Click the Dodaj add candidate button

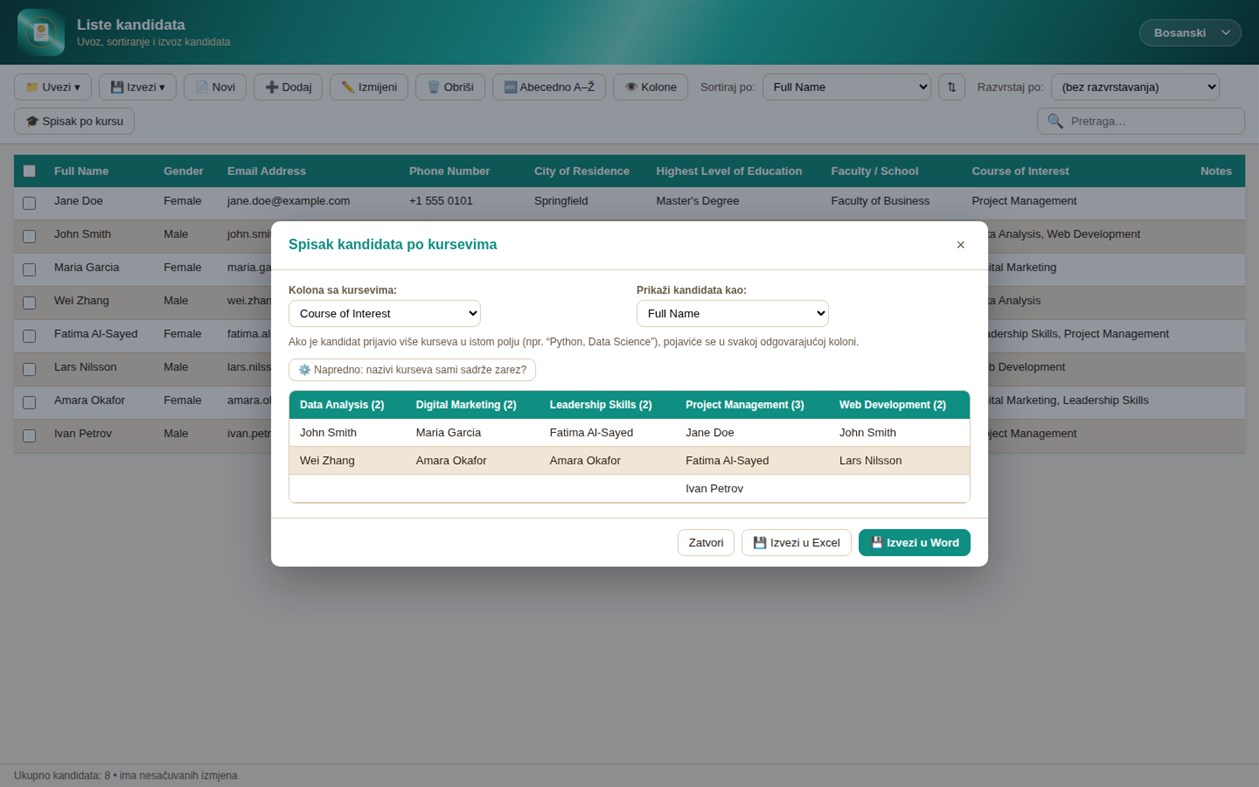288,87
